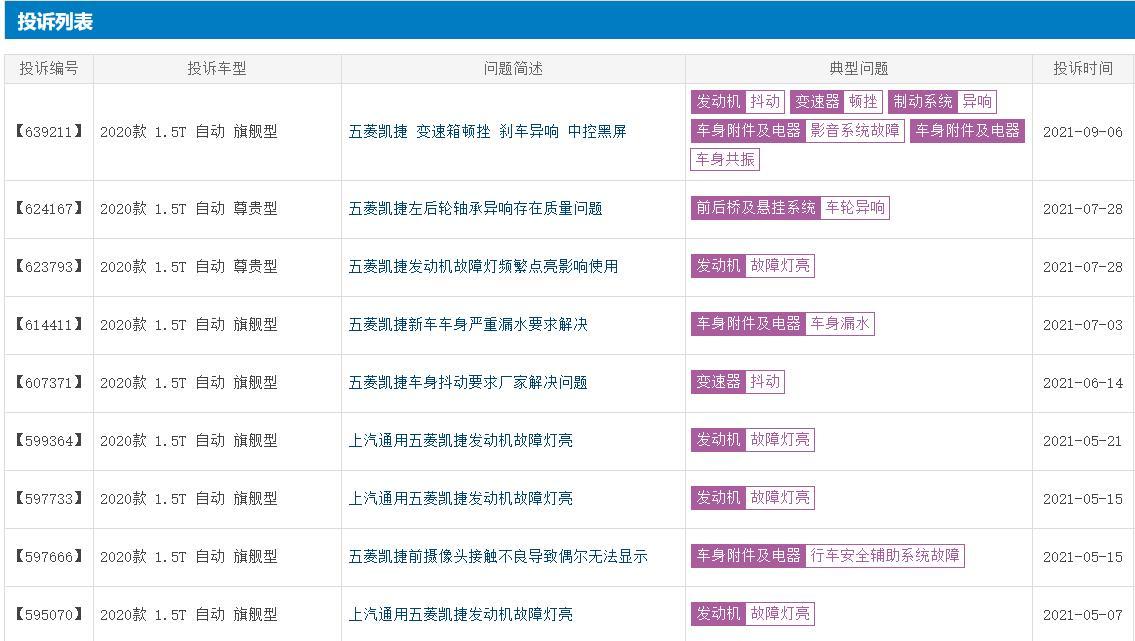Select the date 2021-05-21
Image resolution: width=1135 pixels, height=641 pixels.
[x=1083, y=440]
